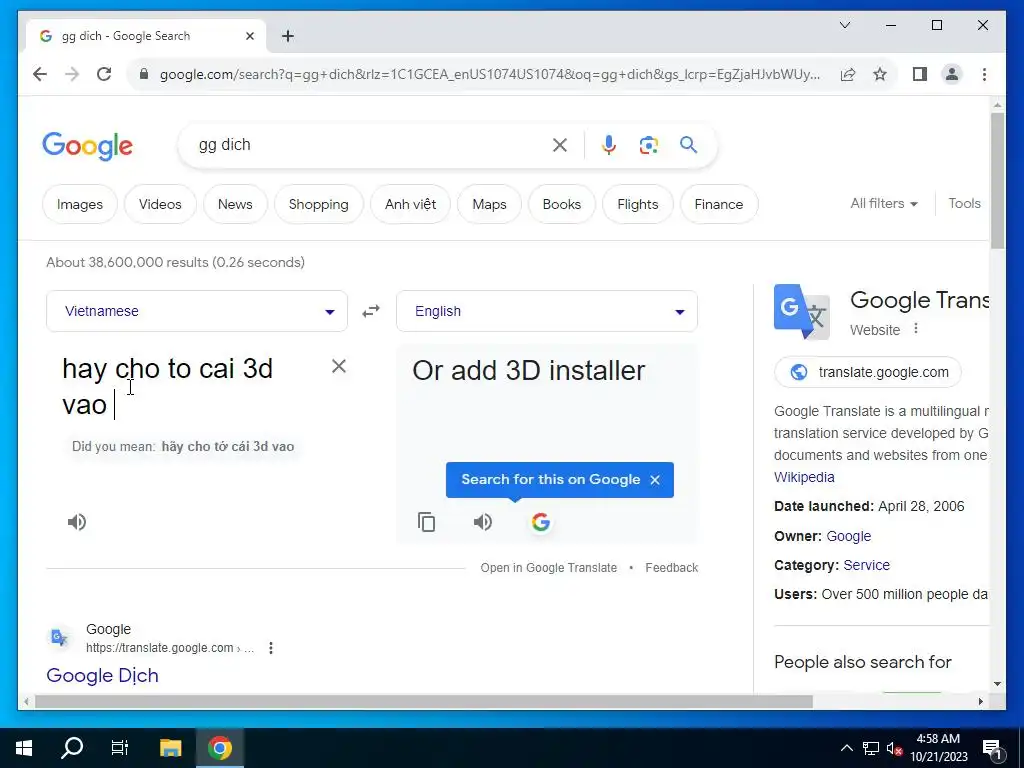Screen dimensions: 1024x768
Task: Click into the Google search input field
Action: pyautogui.click(x=369, y=145)
